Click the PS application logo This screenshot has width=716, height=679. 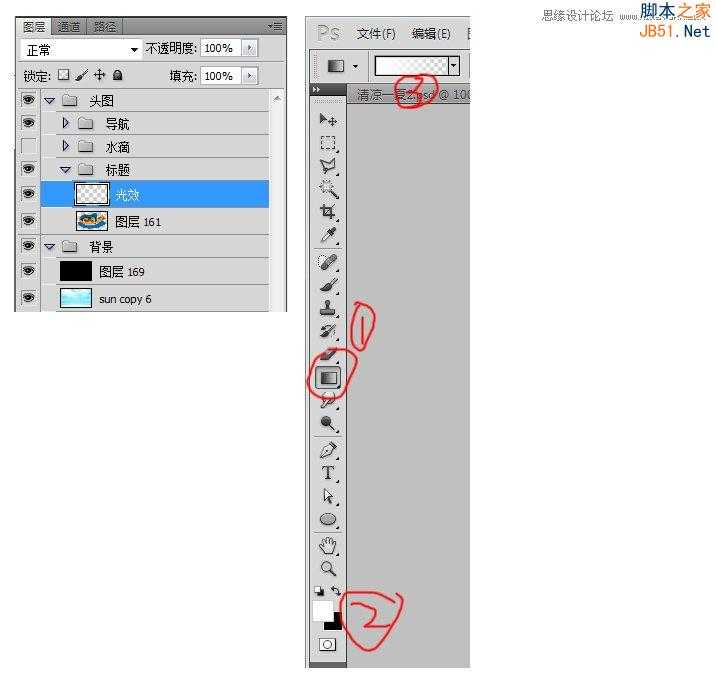328,34
